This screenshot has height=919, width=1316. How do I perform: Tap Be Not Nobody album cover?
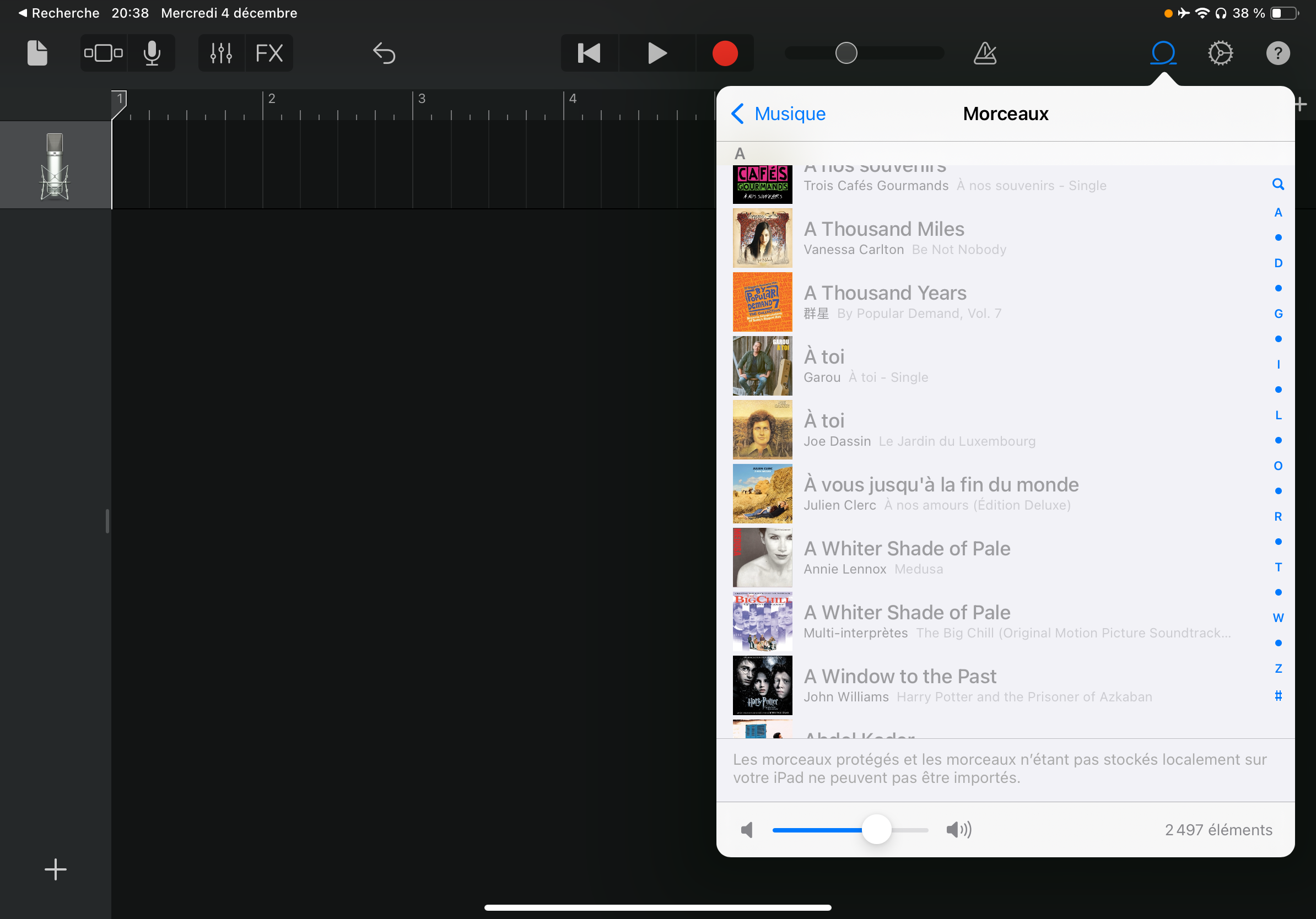(762, 238)
